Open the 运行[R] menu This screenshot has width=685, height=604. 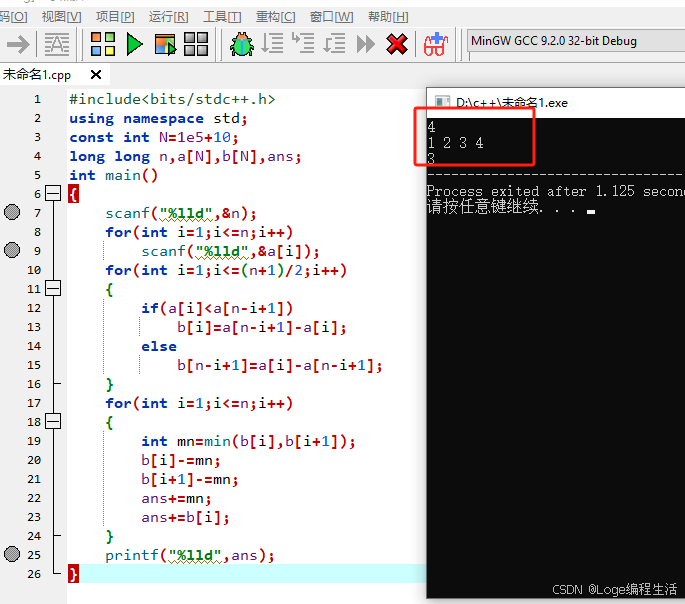point(169,17)
